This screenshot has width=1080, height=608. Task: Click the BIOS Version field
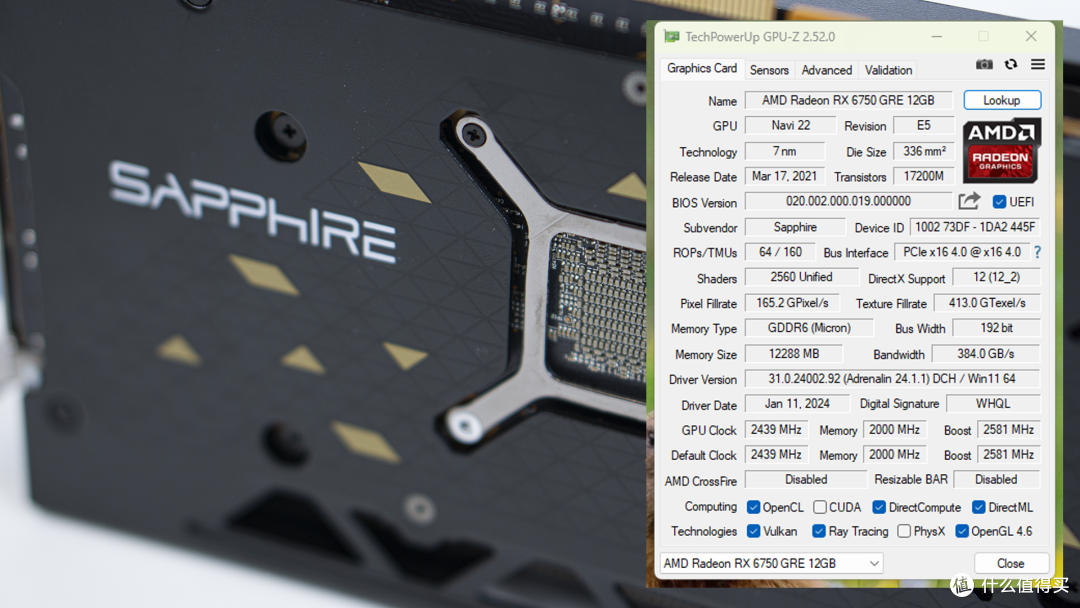(x=848, y=201)
